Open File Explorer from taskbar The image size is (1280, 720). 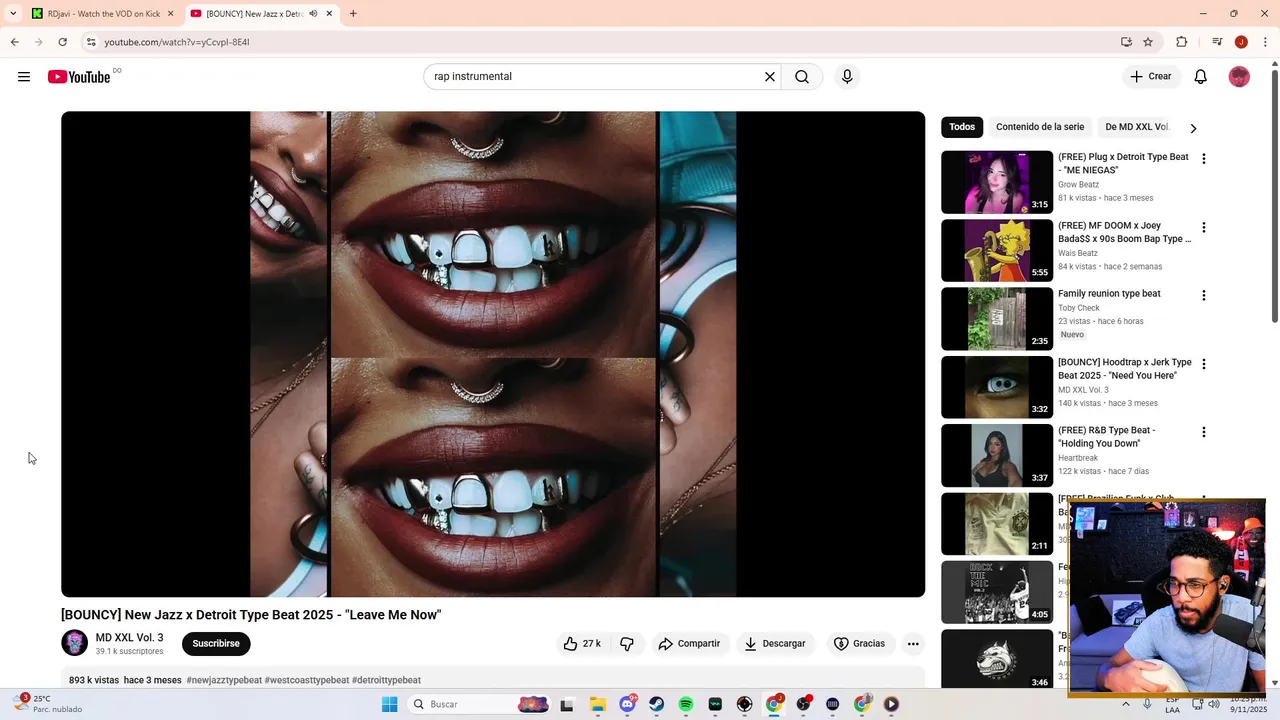click(597, 704)
